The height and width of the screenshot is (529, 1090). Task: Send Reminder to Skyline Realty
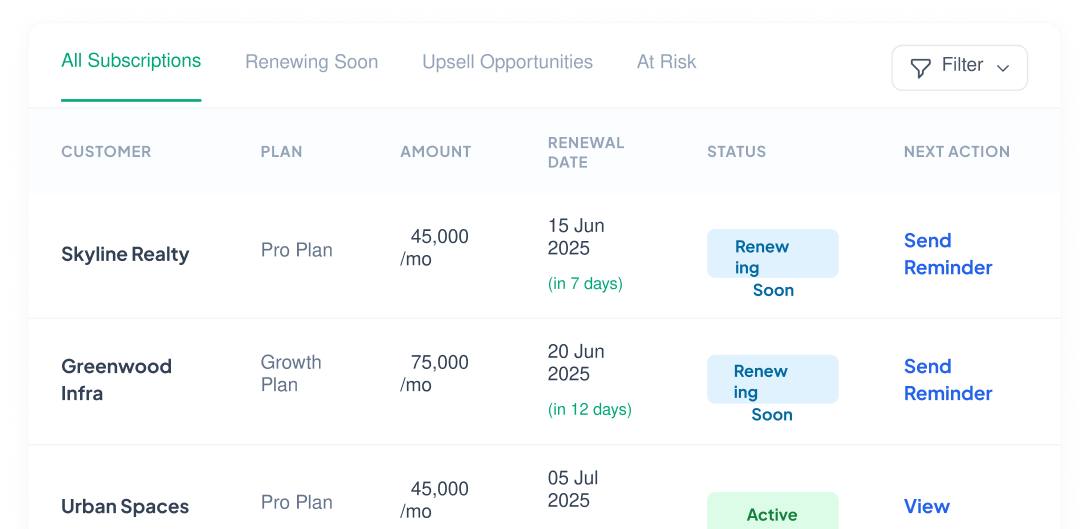pos(947,254)
